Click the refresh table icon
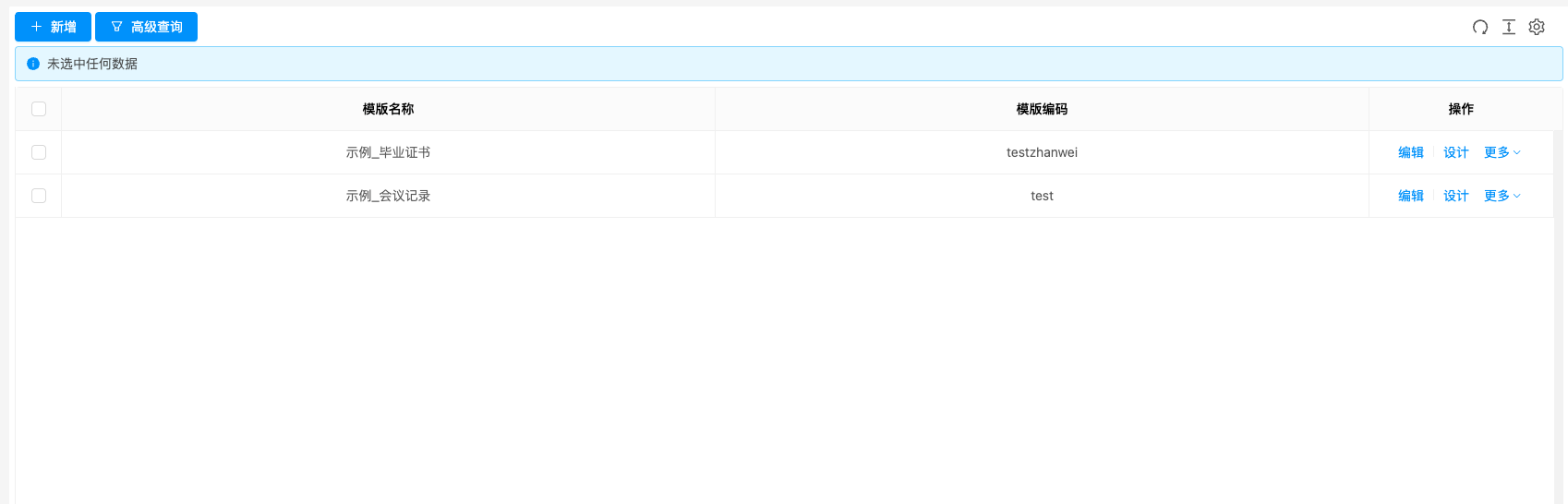This screenshot has width=1568, height=504. [x=1480, y=27]
